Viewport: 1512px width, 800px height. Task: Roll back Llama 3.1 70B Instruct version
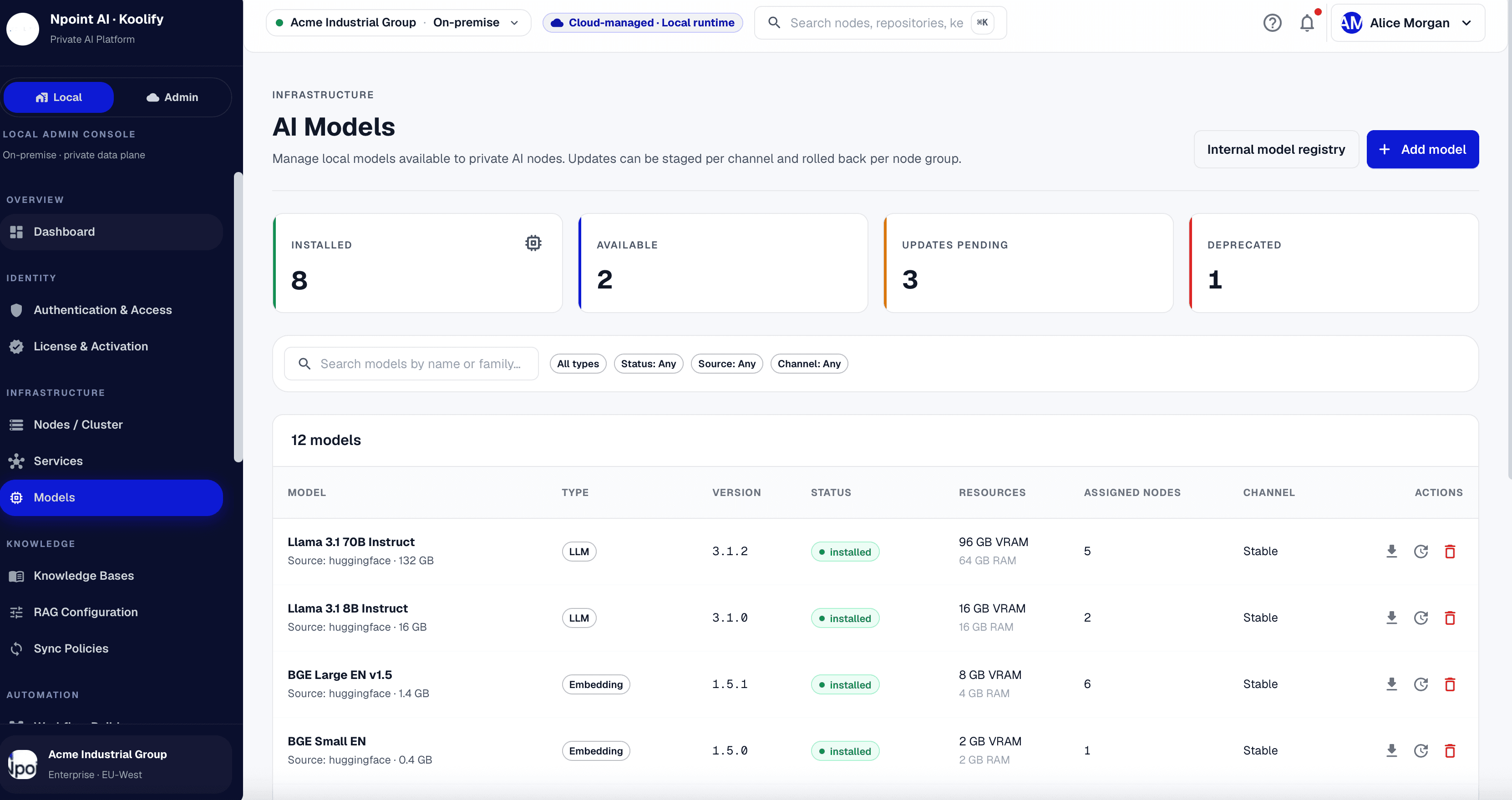[1421, 551]
